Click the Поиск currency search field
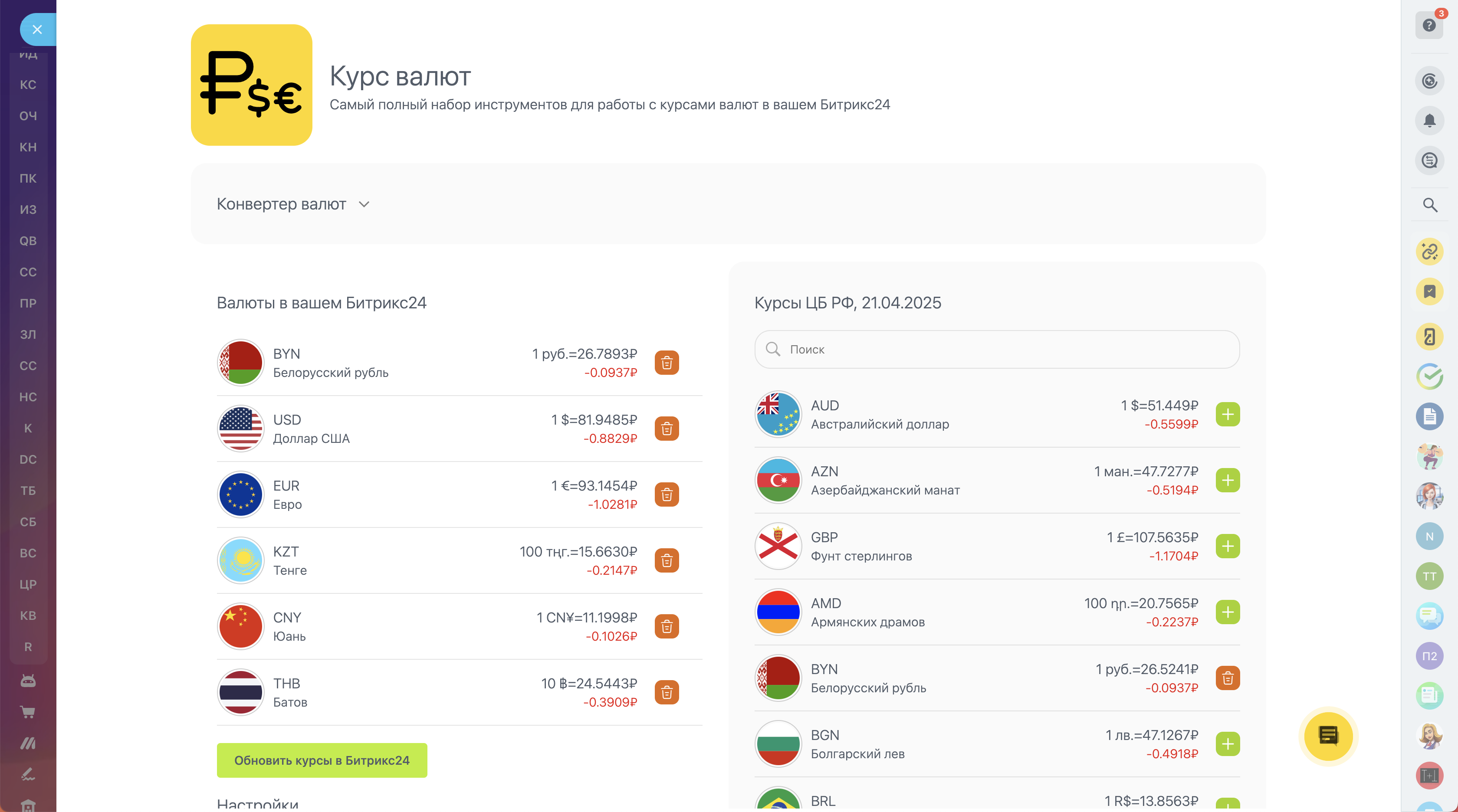 996,349
